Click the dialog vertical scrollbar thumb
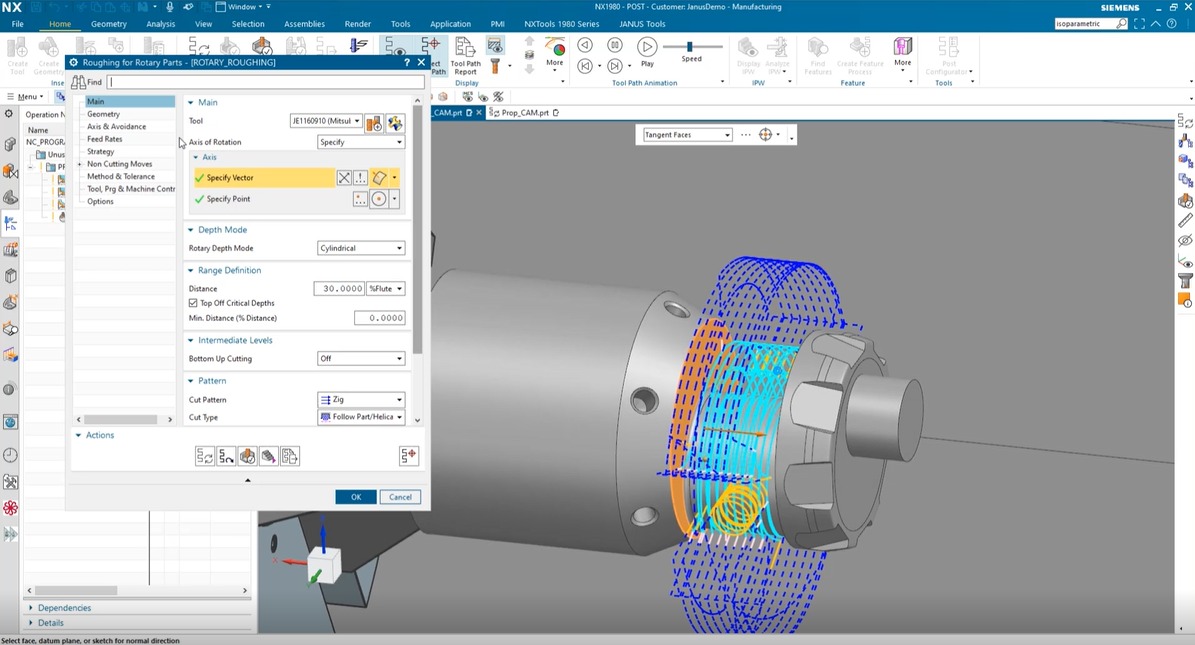 click(x=417, y=231)
